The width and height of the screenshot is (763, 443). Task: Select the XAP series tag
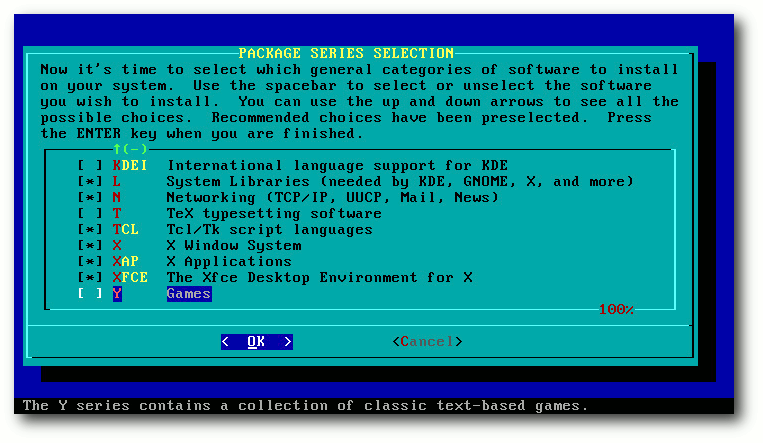126,262
